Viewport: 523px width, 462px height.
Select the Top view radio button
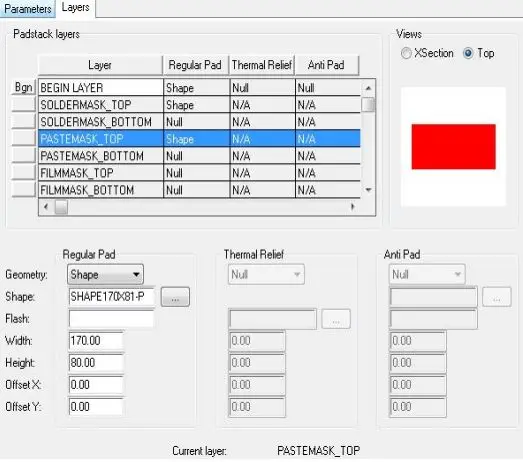[468, 53]
